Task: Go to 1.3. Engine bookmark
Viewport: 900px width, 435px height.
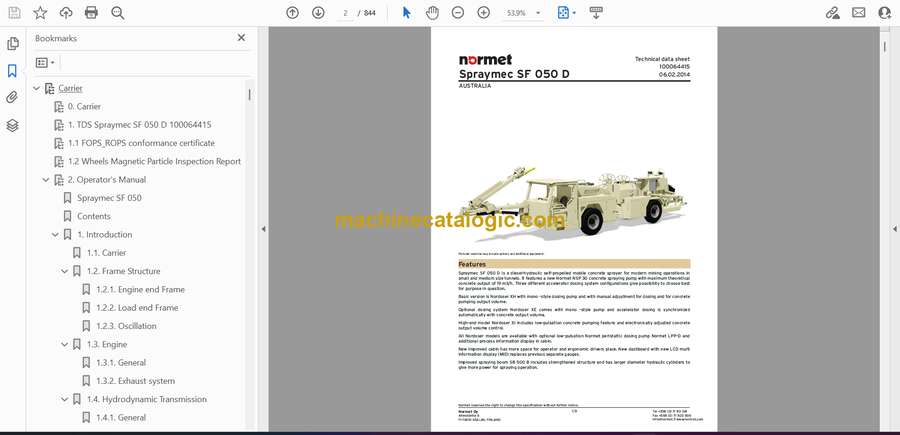Action: pos(107,344)
